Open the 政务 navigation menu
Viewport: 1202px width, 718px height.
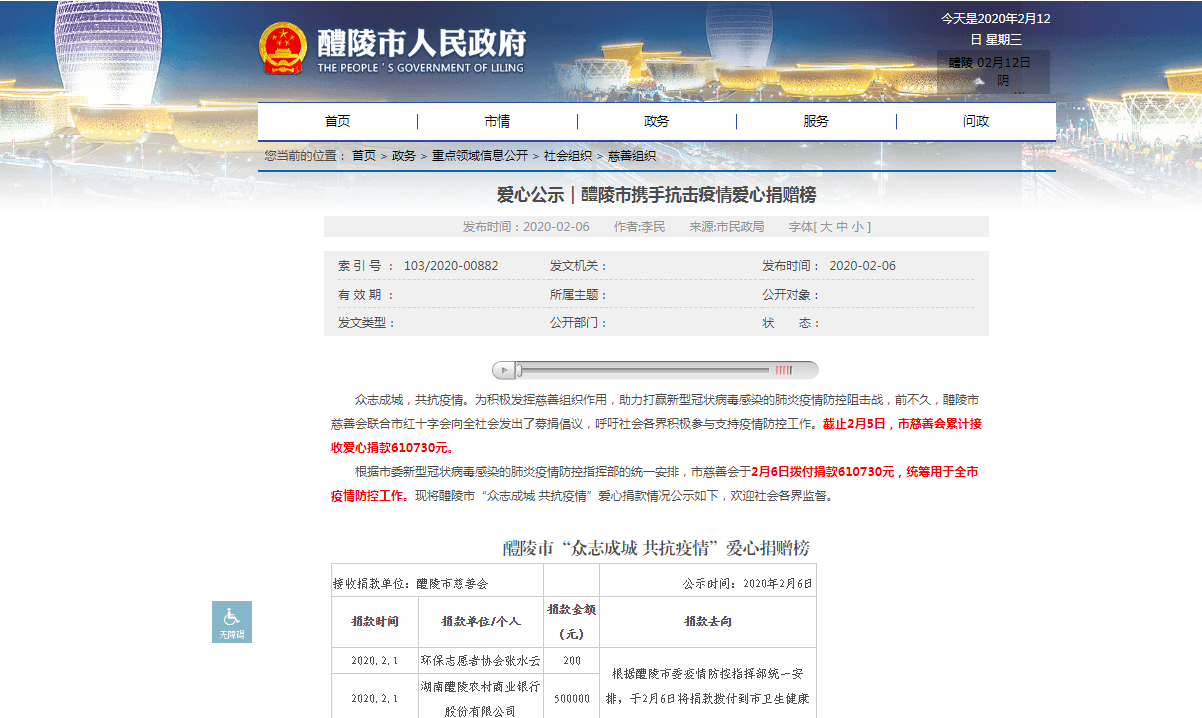click(x=656, y=120)
